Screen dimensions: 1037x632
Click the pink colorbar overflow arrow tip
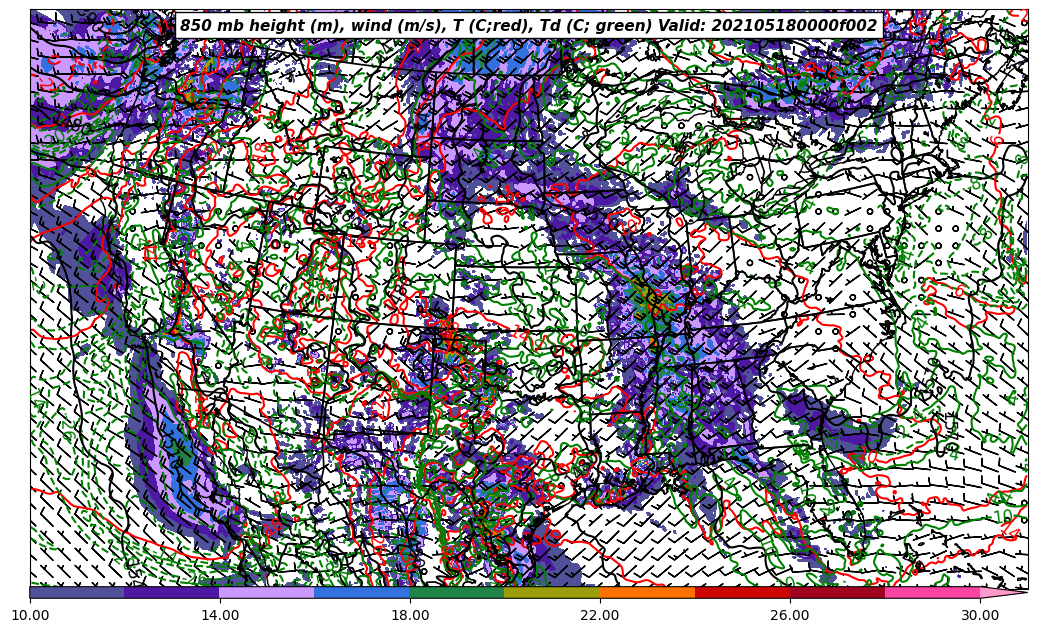click(x=1004, y=592)
